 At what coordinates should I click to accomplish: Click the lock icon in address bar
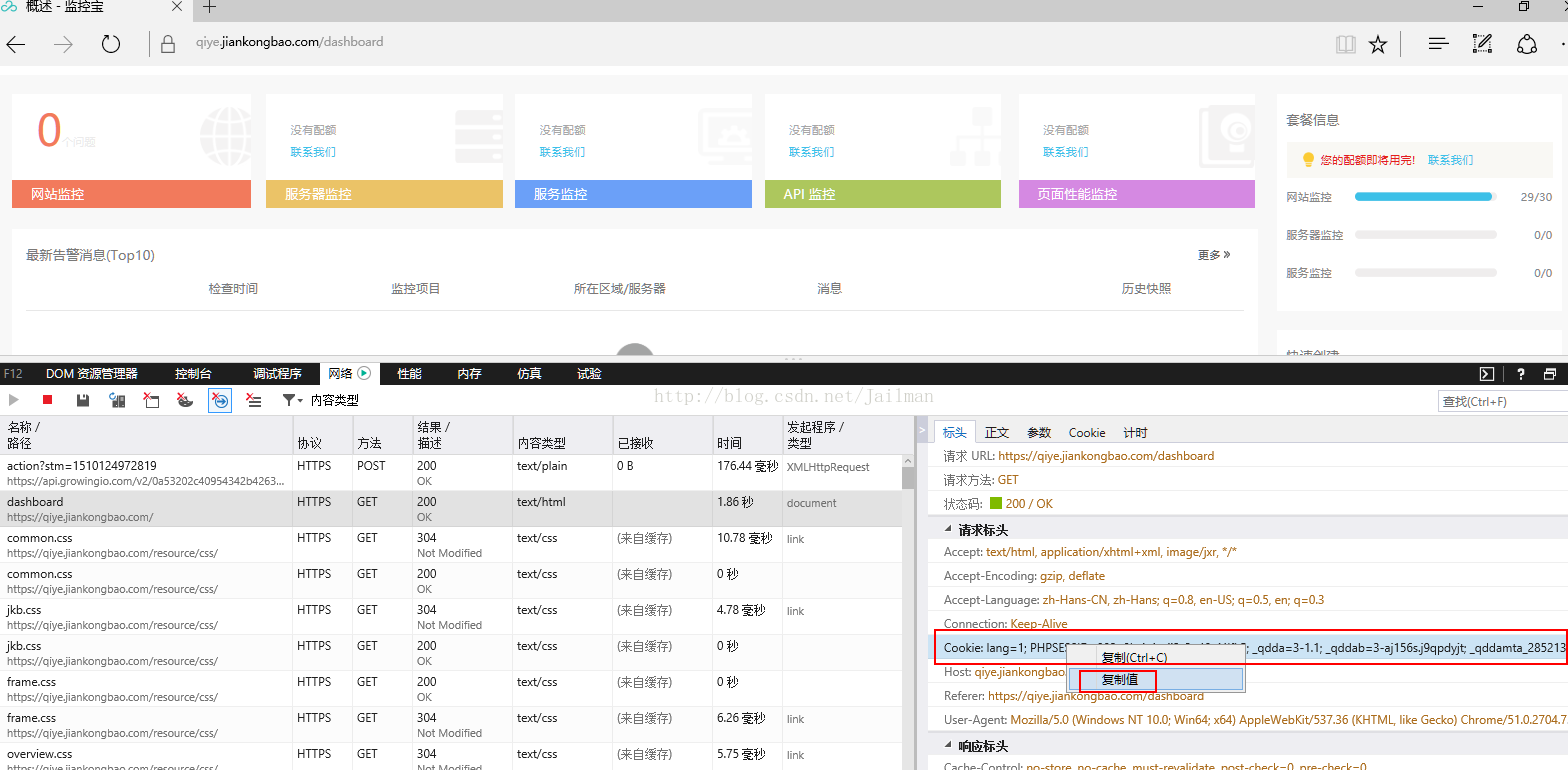click(x=168, y=43)
